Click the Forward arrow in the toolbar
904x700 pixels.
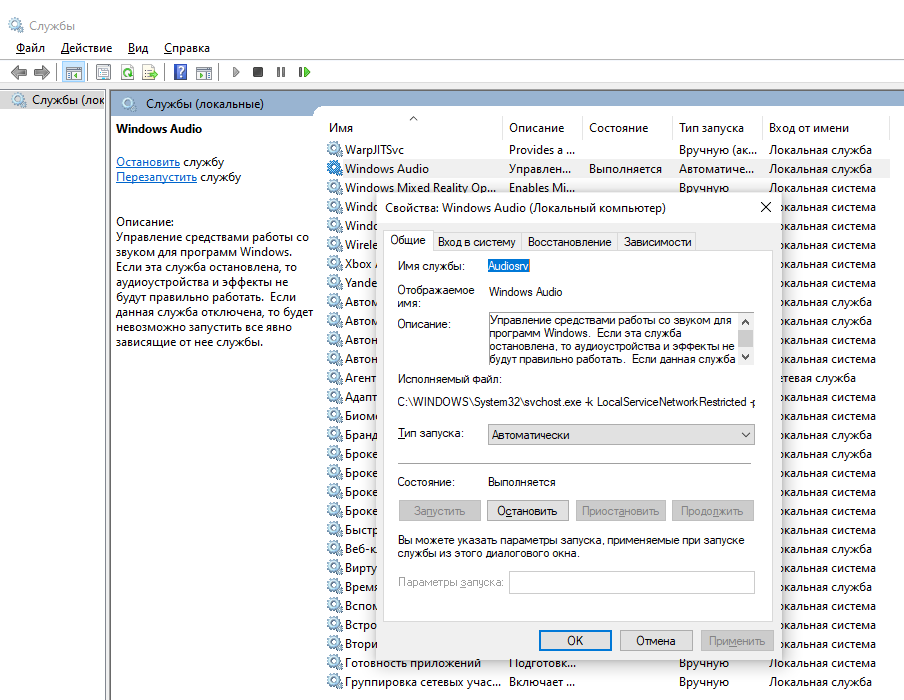coord(42,72)
